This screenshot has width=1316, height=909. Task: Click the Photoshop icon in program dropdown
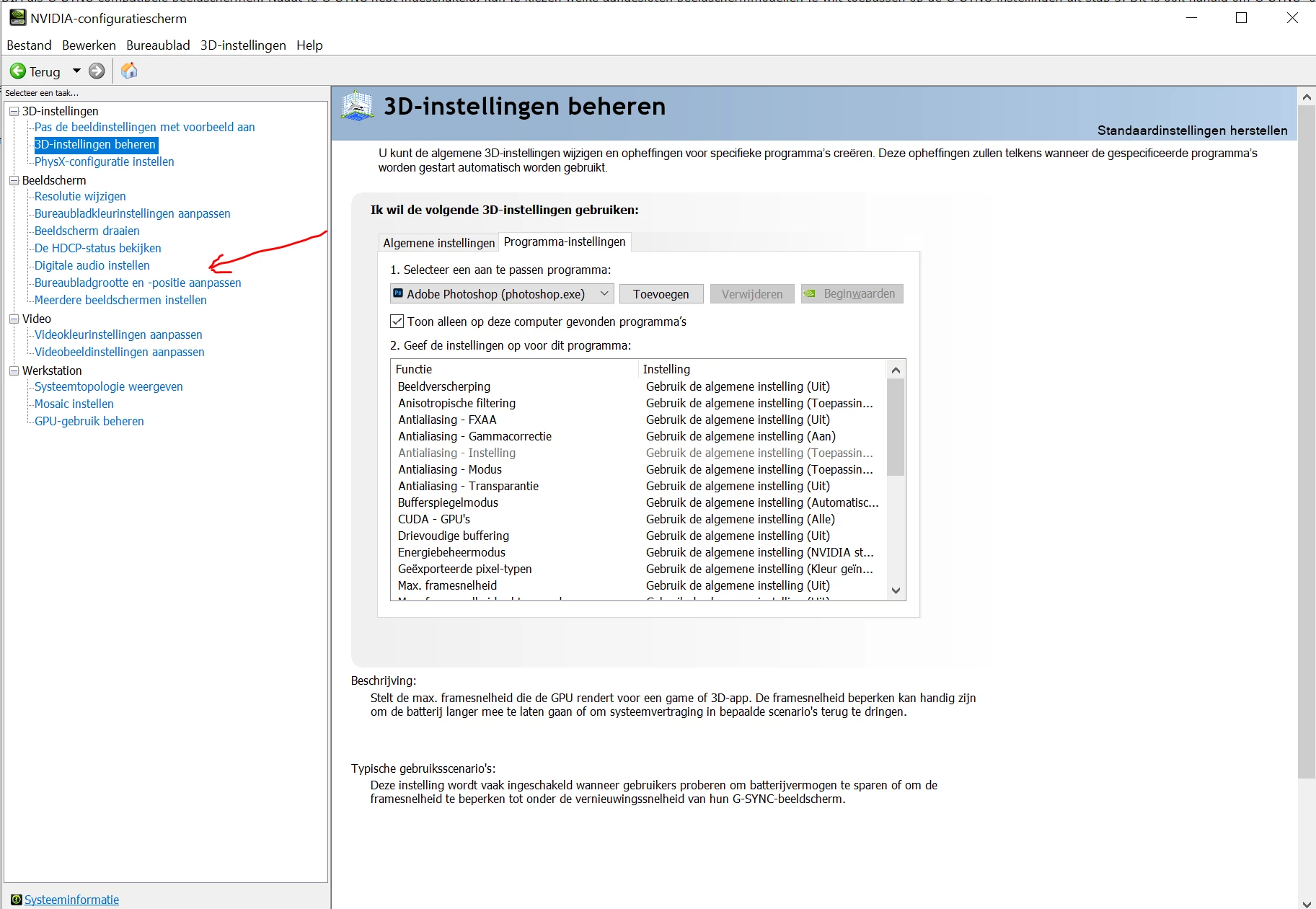coord(398,293)
